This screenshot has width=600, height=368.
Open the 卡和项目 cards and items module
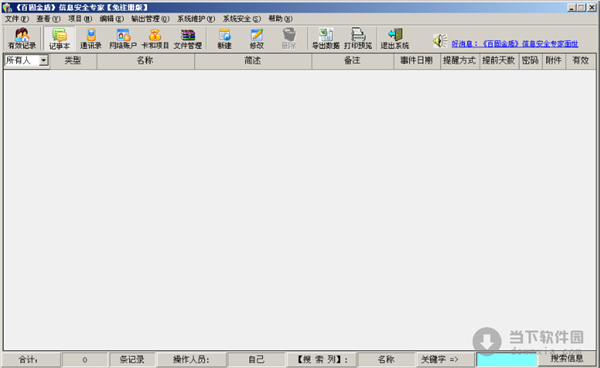pyautogui.click(x=155, y=39)
